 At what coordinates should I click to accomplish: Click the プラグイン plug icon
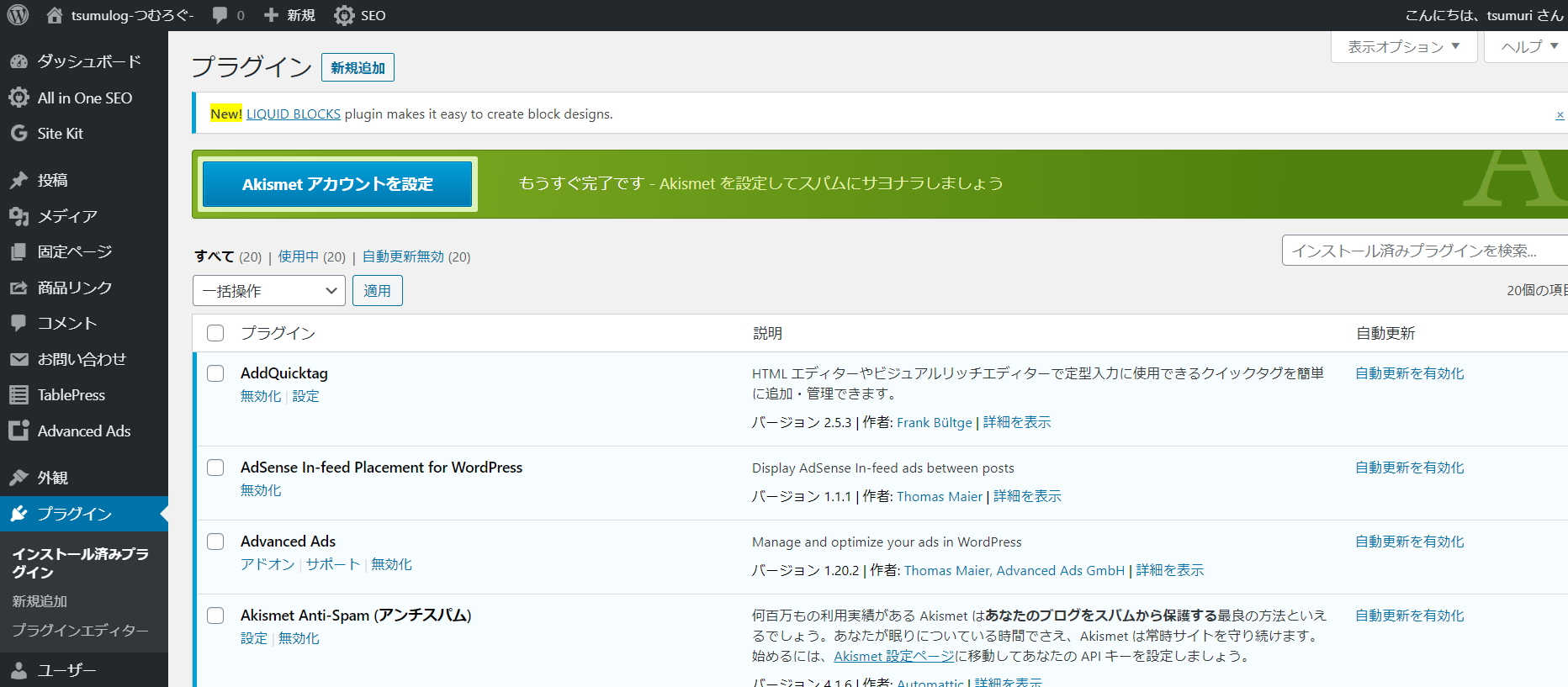(x=19, y=514)
